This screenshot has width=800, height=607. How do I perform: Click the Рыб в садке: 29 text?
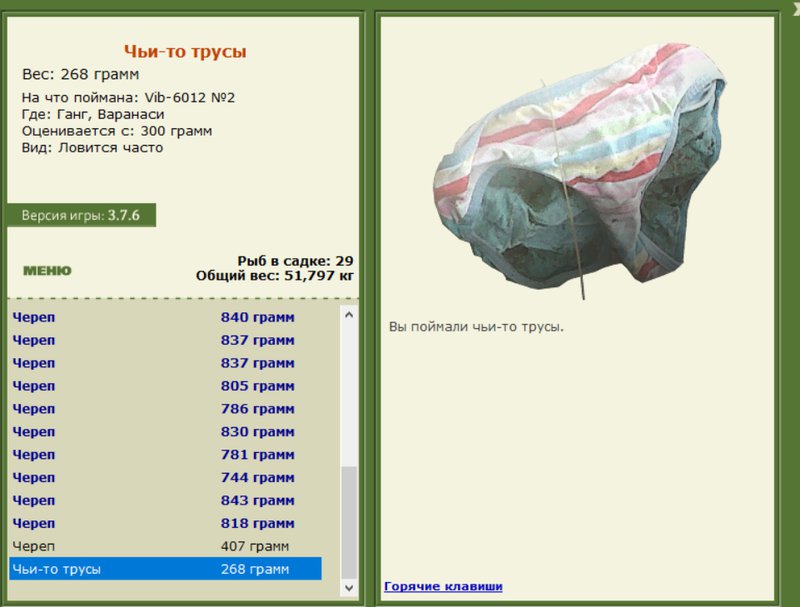coord(295,261)
